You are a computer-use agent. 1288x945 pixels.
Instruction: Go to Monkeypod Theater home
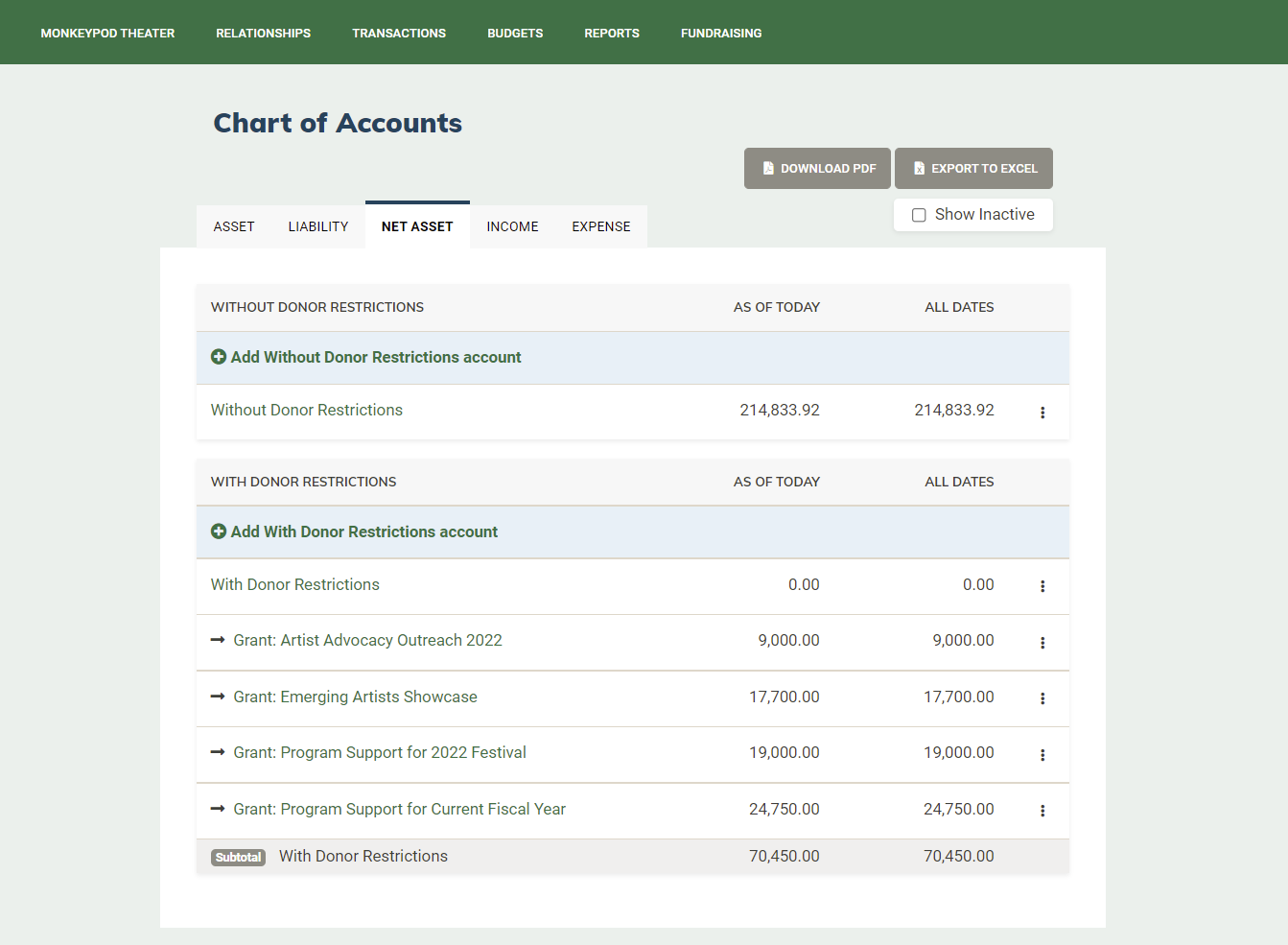coord(107,33)
